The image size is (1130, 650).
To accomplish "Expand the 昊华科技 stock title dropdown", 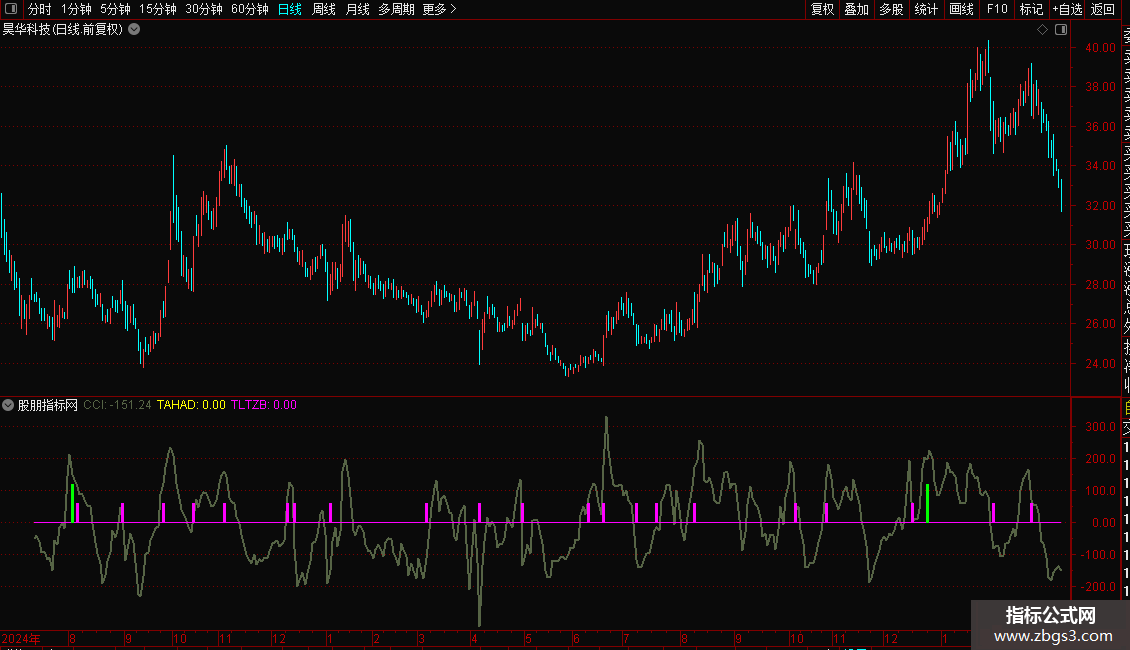I will click(134, 30).
